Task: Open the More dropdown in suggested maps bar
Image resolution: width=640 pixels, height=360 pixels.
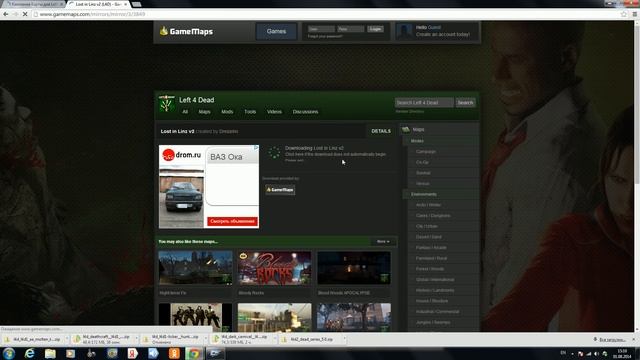Action: [383, 242]
